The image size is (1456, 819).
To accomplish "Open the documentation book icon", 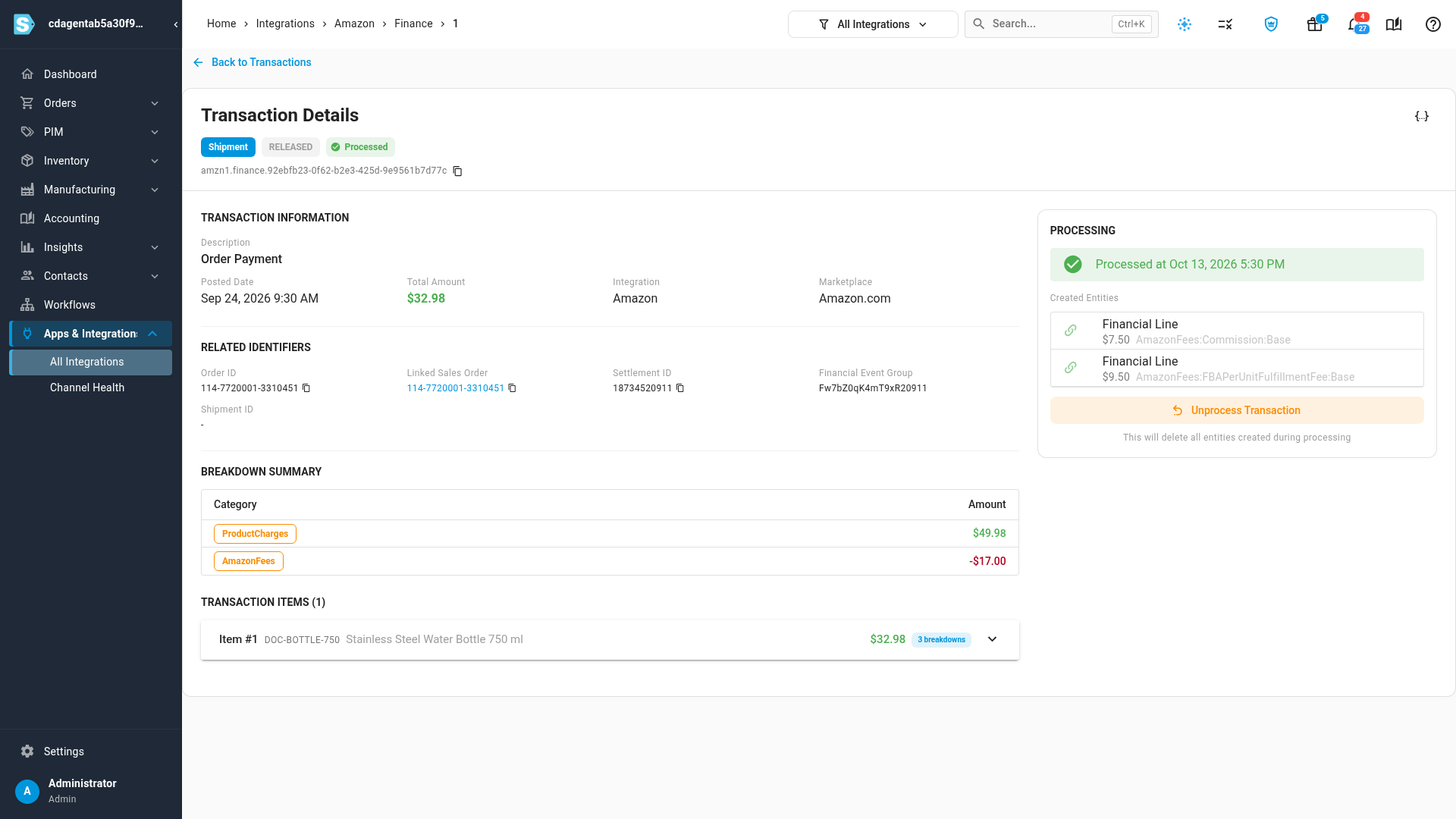I will tap(1394, 24).
